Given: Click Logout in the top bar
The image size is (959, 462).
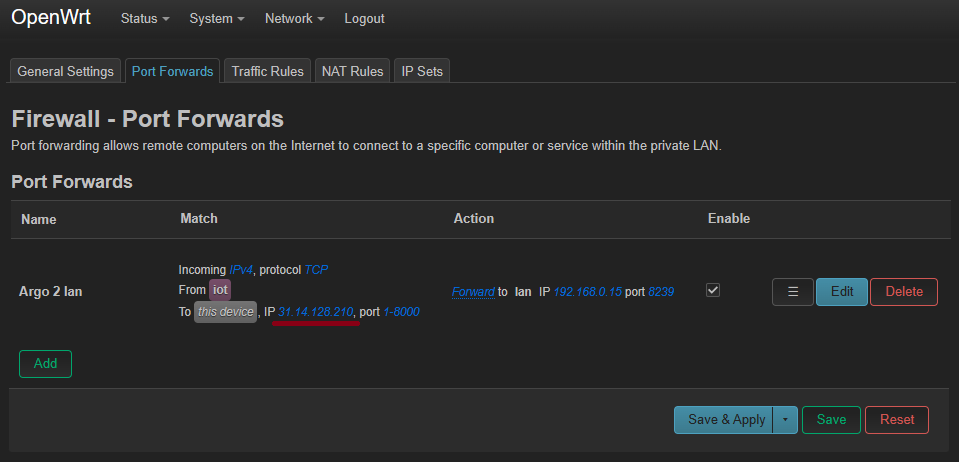Looking at the screenshot, I should point(364,19).
